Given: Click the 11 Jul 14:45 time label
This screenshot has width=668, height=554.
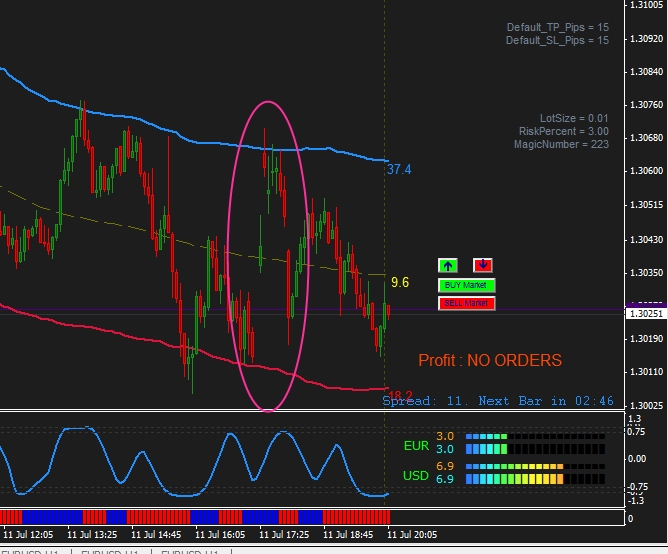Looking at the screenshot, I should 156,534.
